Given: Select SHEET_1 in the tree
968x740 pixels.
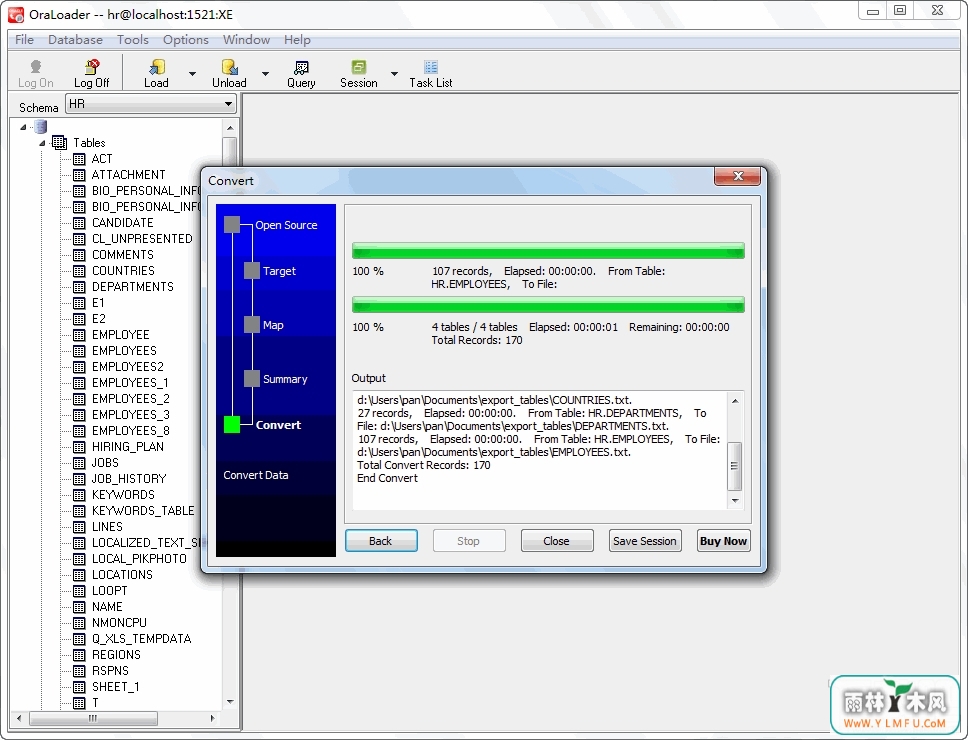Looking at the screenshot, I should (115, 687).
